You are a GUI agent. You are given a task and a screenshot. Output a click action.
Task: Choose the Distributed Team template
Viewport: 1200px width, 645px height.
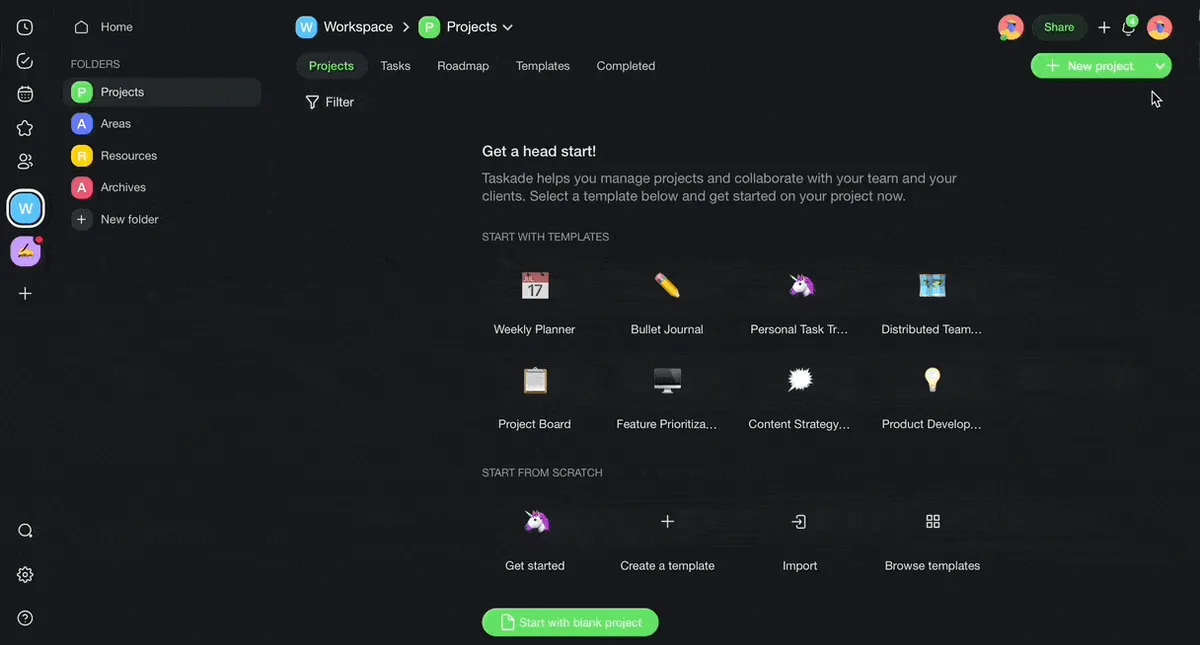tap(932, 303)
